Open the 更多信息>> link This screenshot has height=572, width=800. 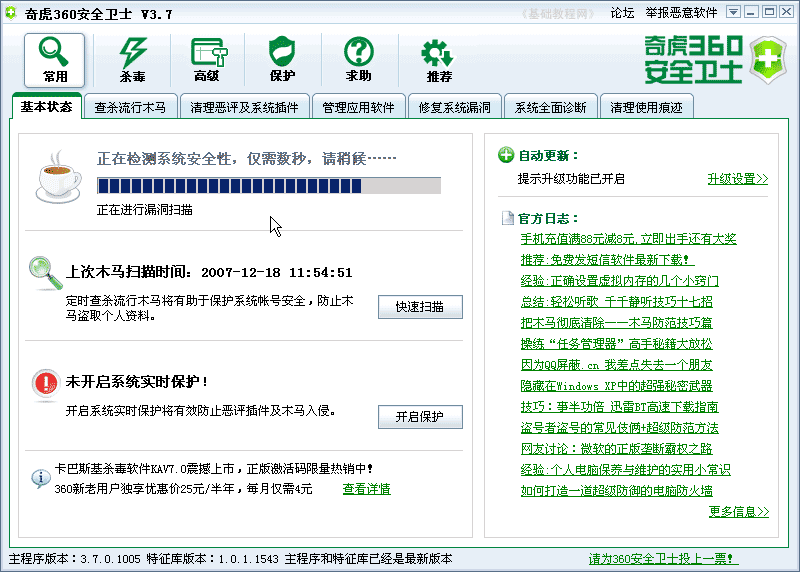739,511
